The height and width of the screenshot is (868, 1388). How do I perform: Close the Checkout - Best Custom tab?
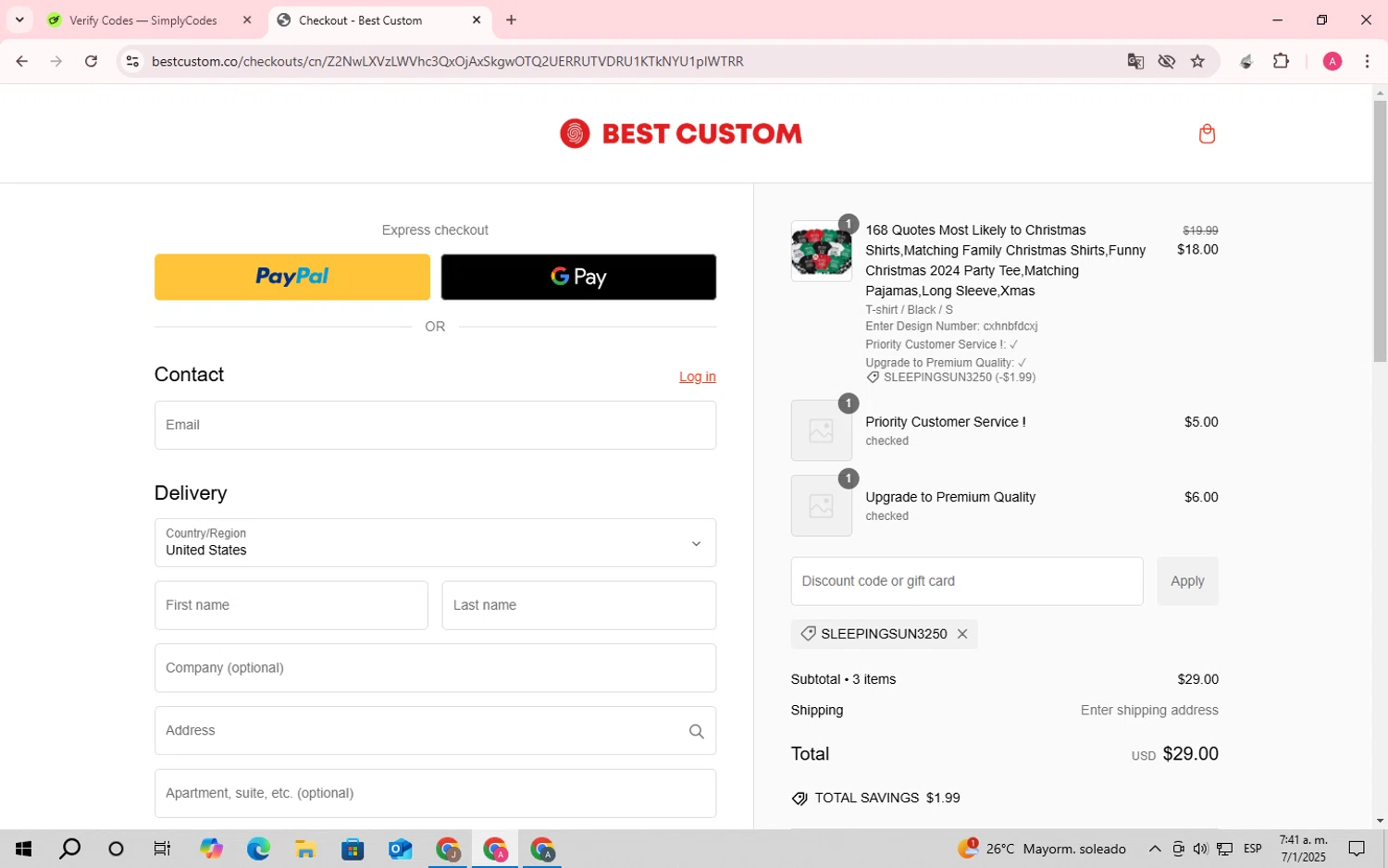pyautogui.click(x=477, y=19)
